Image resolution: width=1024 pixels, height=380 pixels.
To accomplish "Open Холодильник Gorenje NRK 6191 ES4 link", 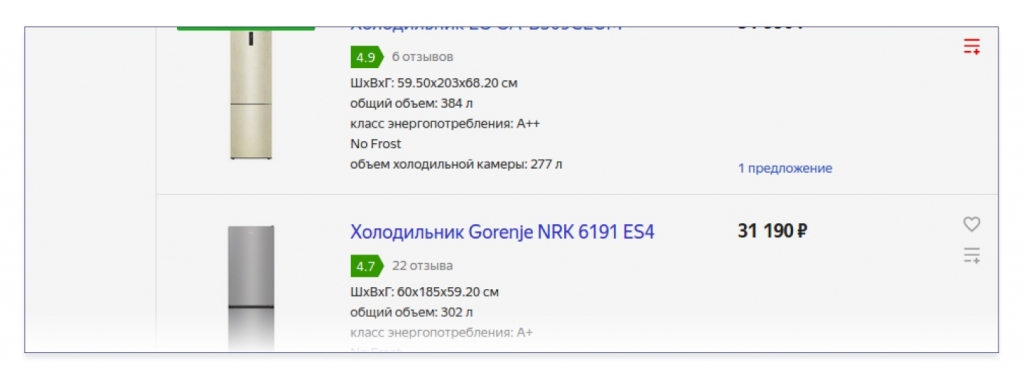I will (x=502, y=232).
